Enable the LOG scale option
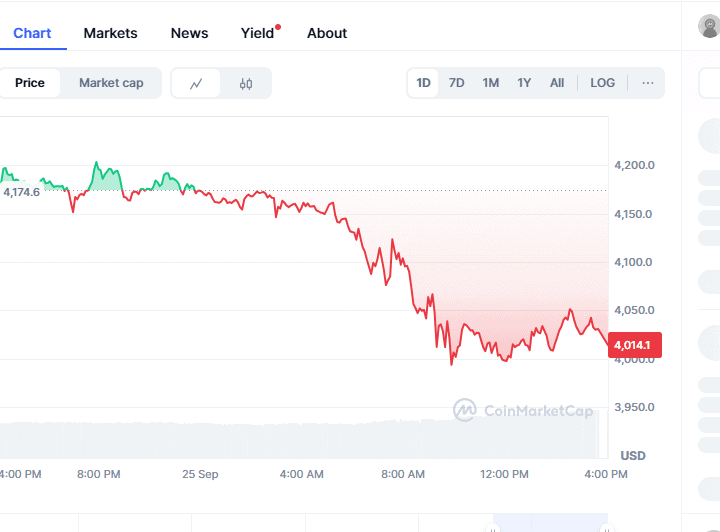This screenshot has width=720, height=532. 603,83
